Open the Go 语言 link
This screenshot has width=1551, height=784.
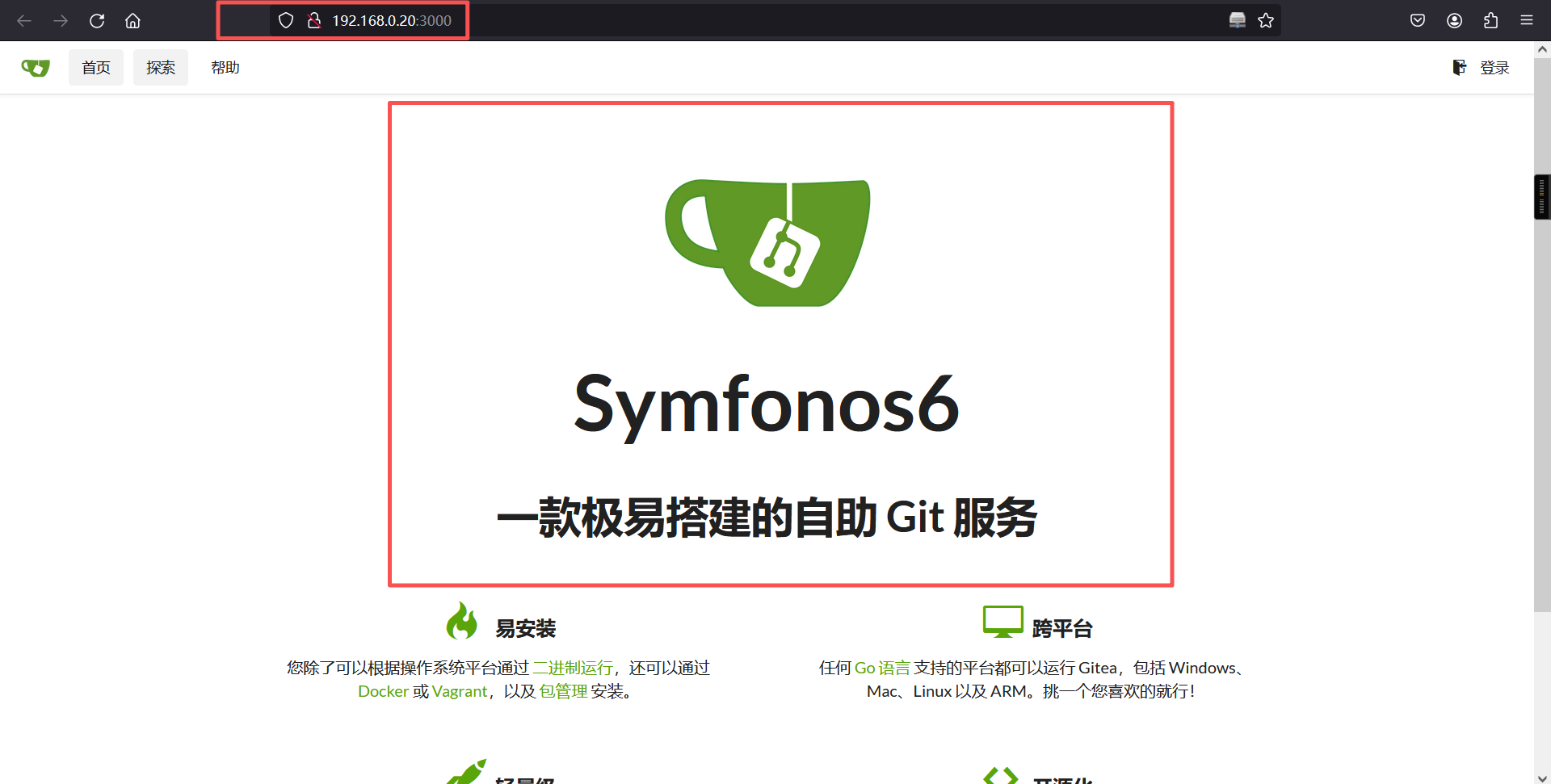tap(882, 668)
